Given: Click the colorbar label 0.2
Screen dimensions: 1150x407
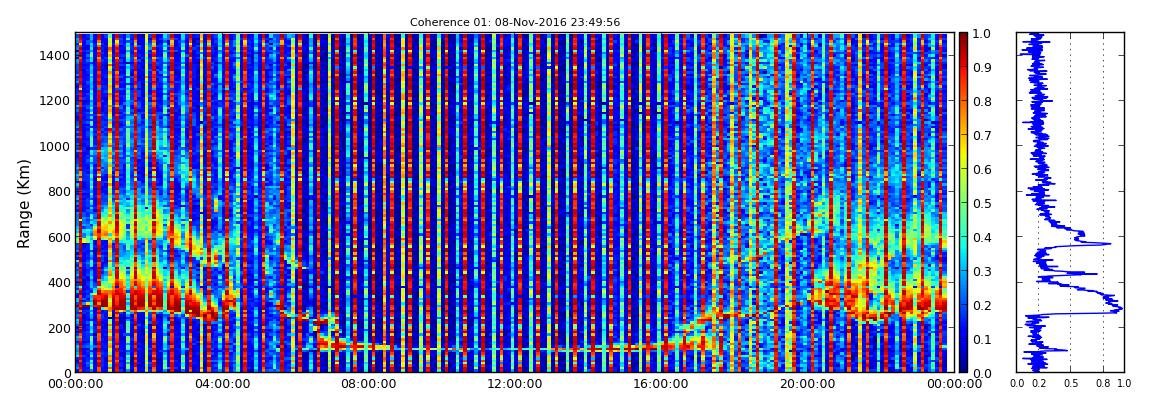Looking at the screenshot, I should click(981, 305).
